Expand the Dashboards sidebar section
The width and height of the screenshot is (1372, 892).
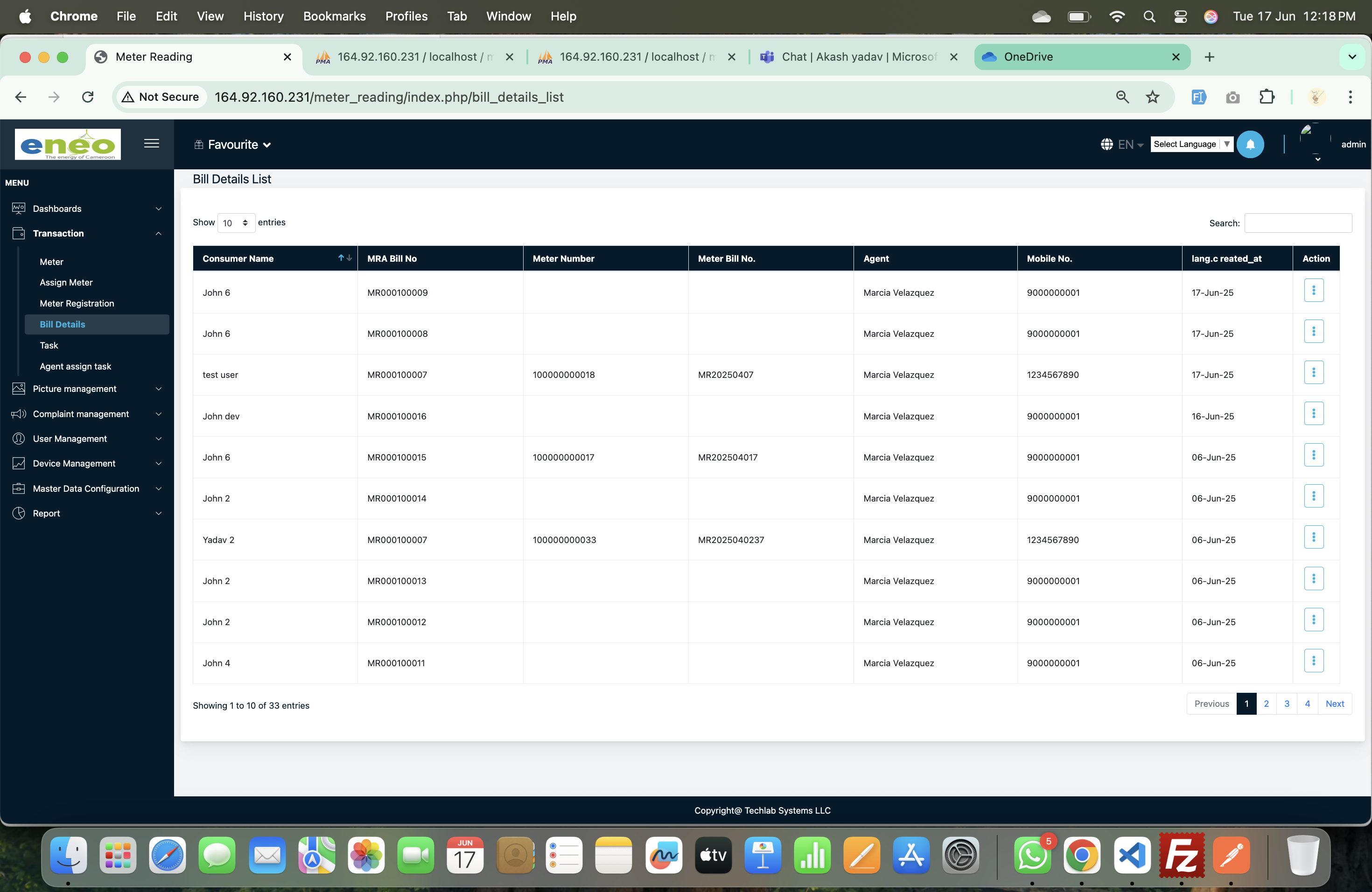(x=86, y=209)
